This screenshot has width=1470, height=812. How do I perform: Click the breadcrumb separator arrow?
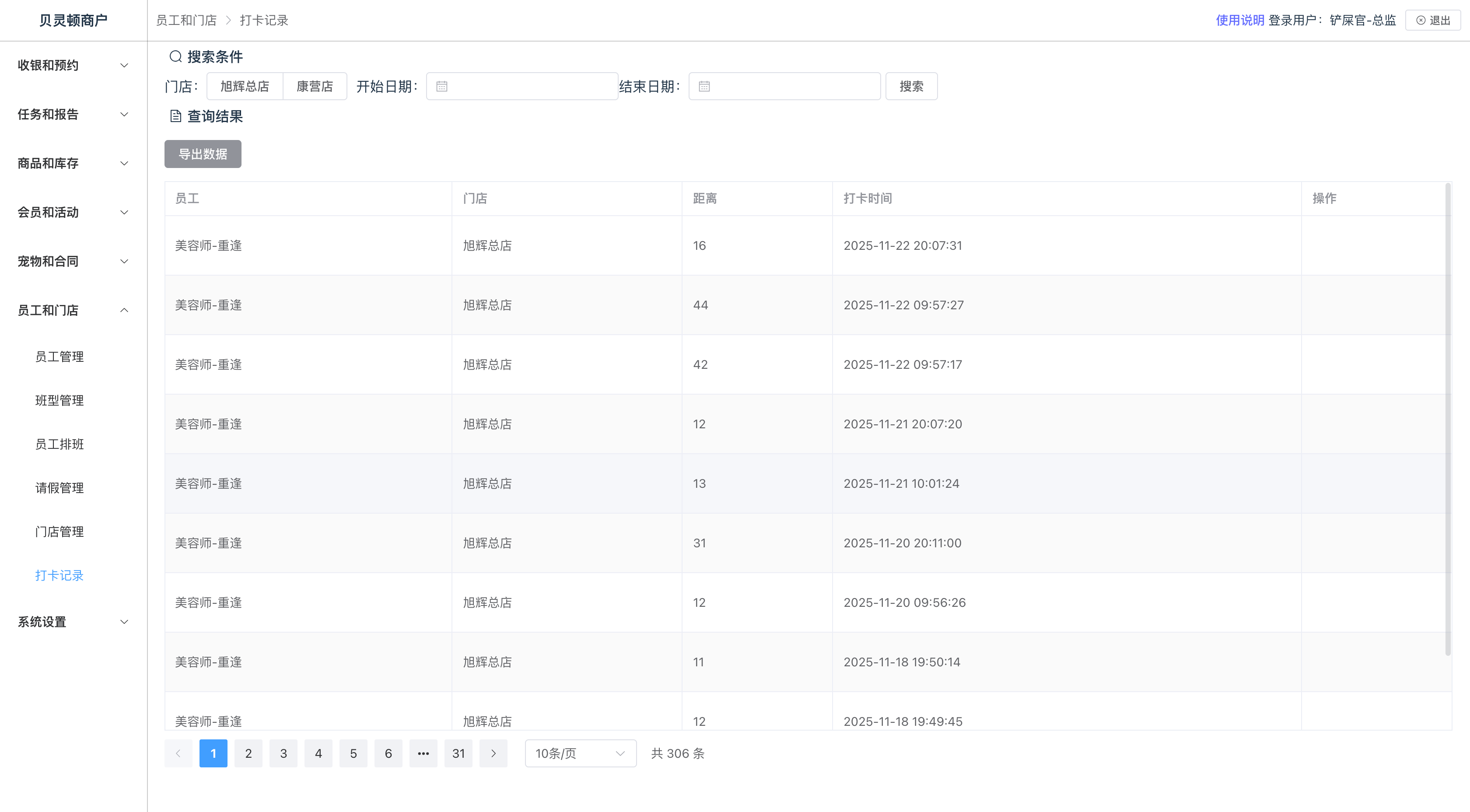pos(228,21)
